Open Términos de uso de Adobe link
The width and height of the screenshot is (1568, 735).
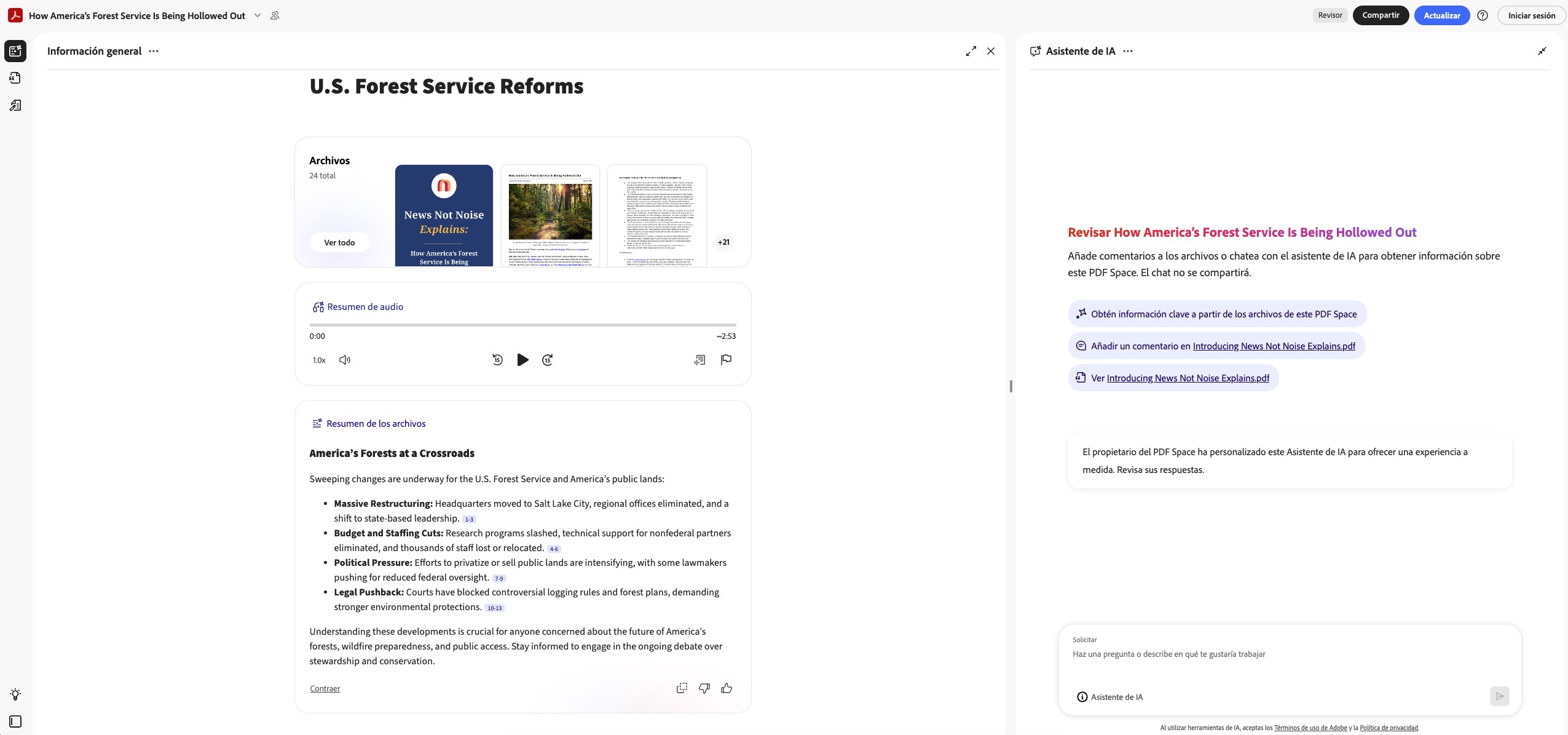pos(1310,728)
